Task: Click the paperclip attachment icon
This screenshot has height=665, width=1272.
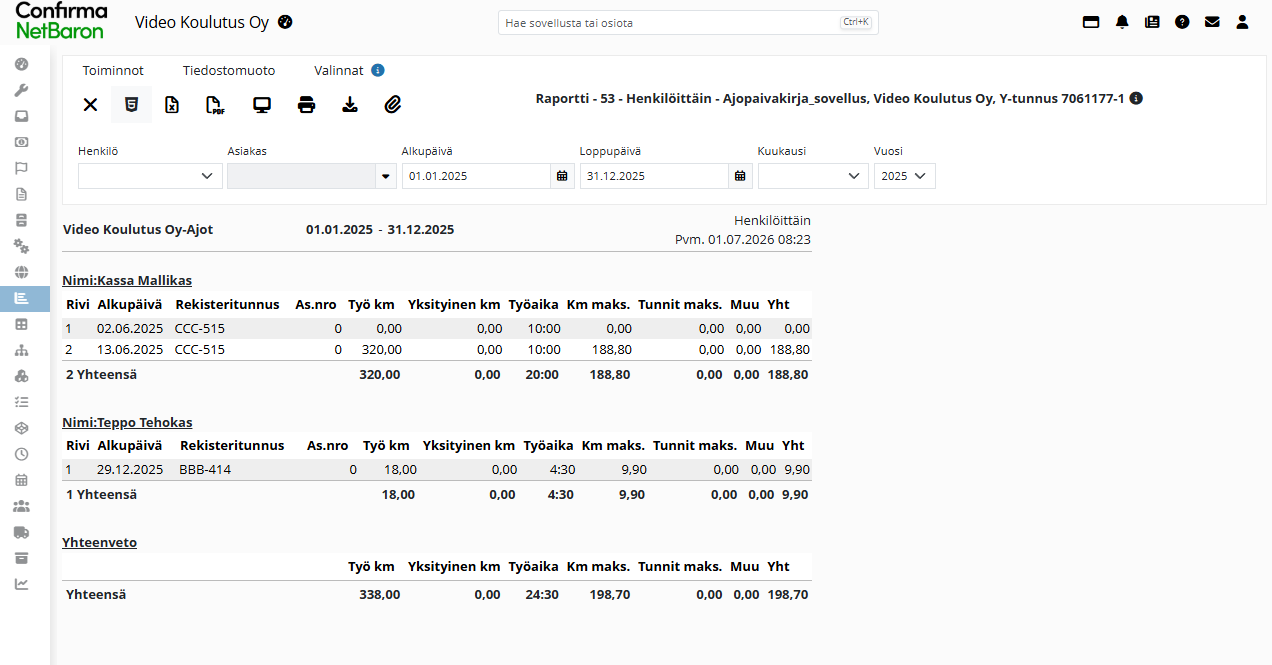Action: (393, 105)
